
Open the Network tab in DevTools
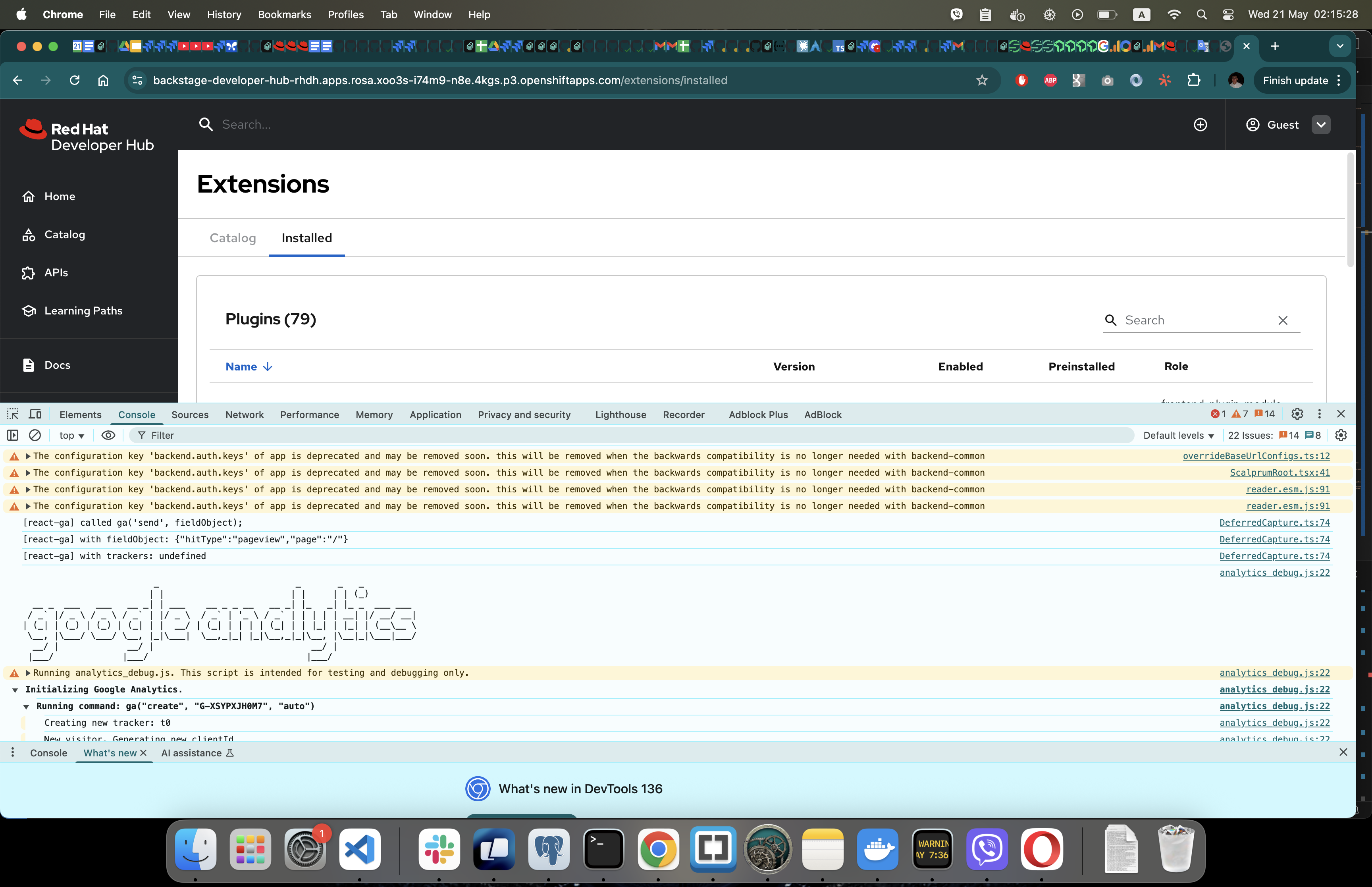pos(244,415)
